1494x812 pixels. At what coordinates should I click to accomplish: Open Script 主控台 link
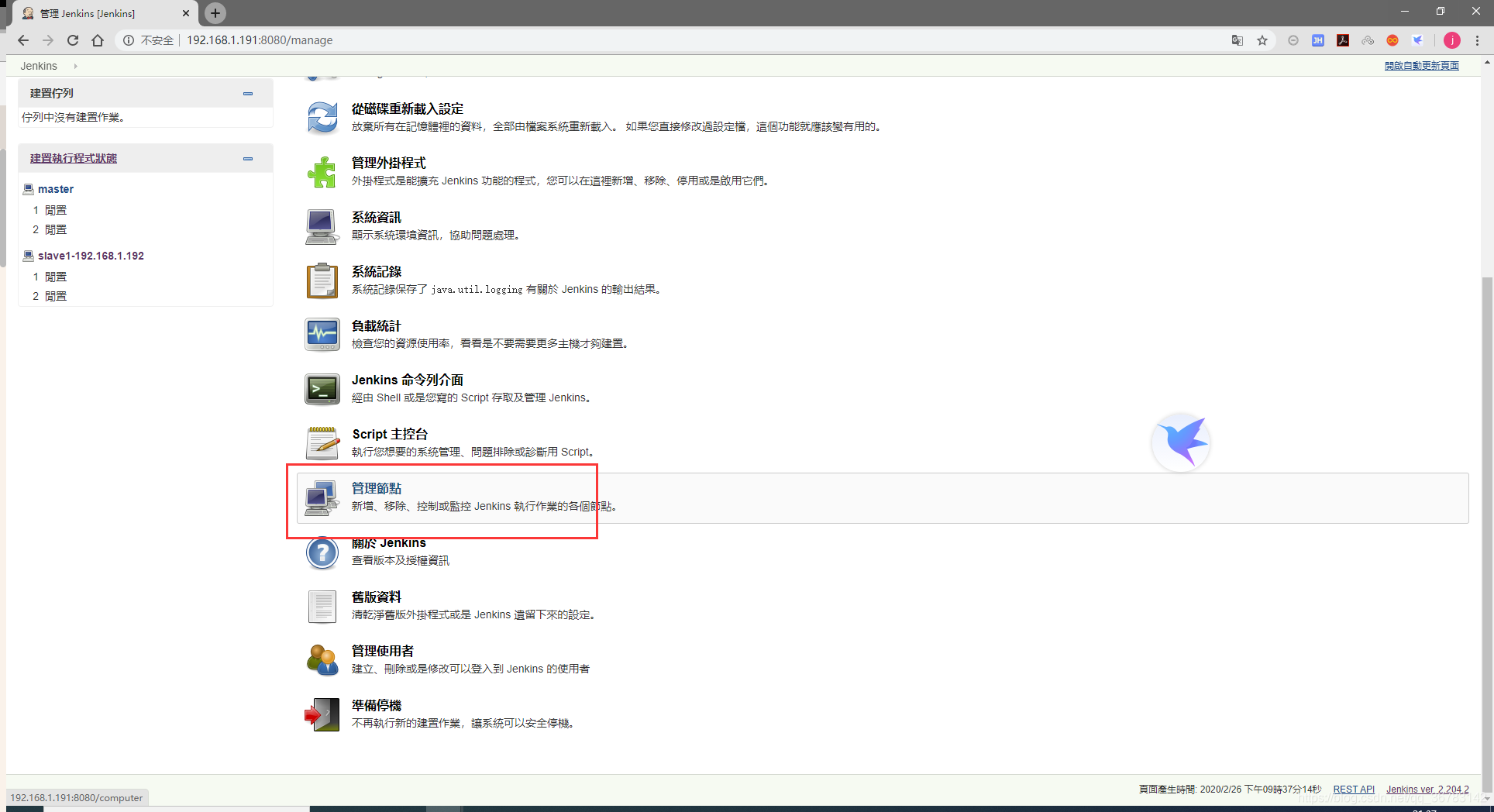(390, 435)
